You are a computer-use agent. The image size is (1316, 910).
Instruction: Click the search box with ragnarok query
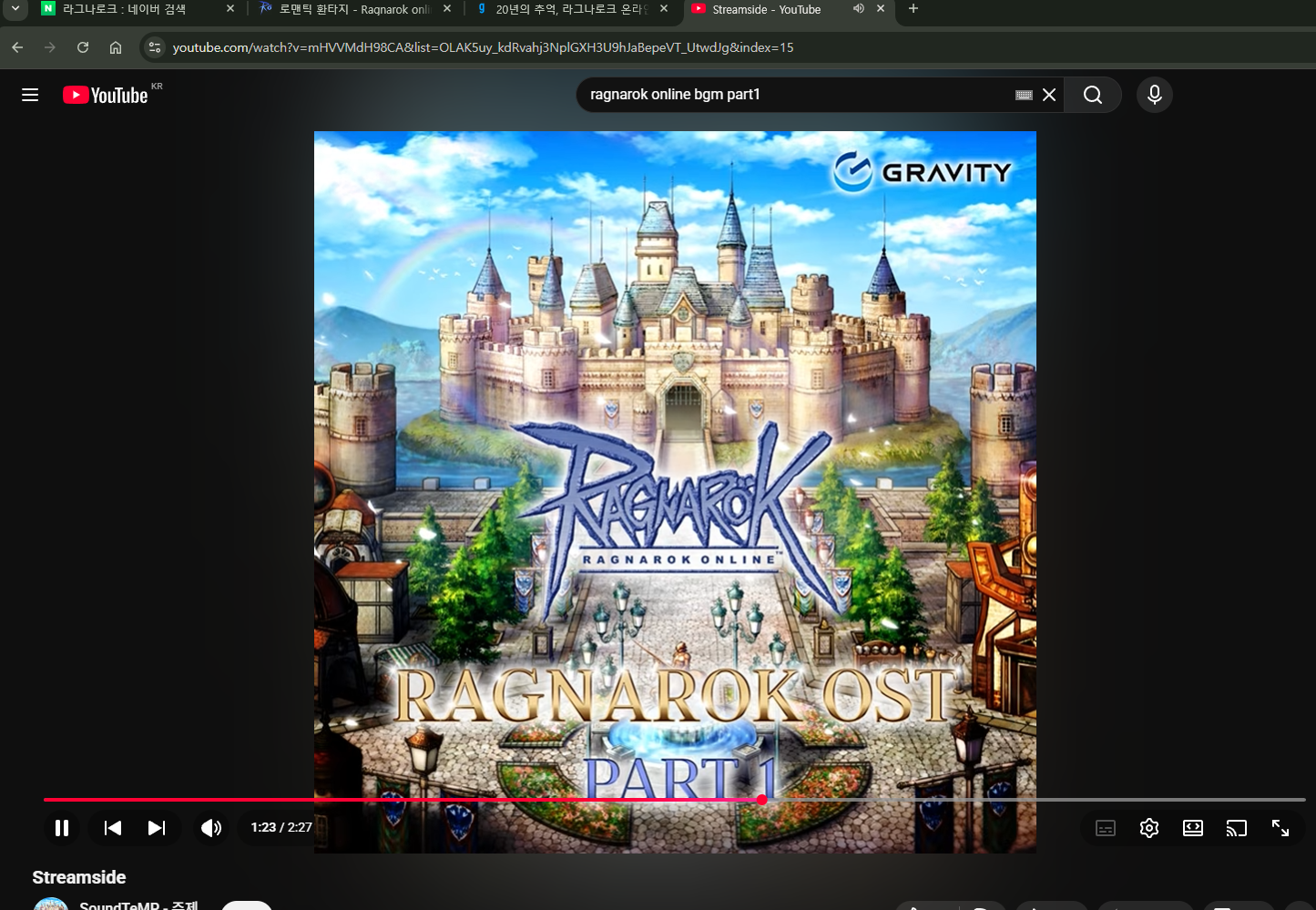(x=792, y=95)
